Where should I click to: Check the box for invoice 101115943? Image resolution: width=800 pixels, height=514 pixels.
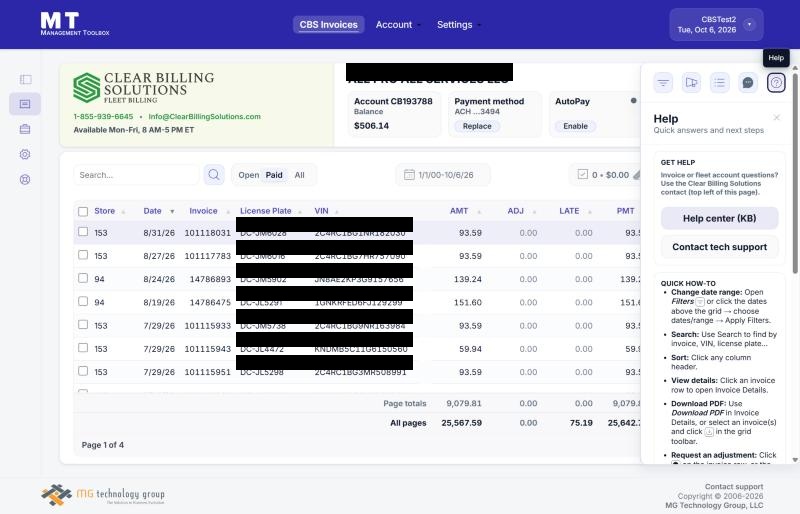pyautogui.click(x=83, y=348)
